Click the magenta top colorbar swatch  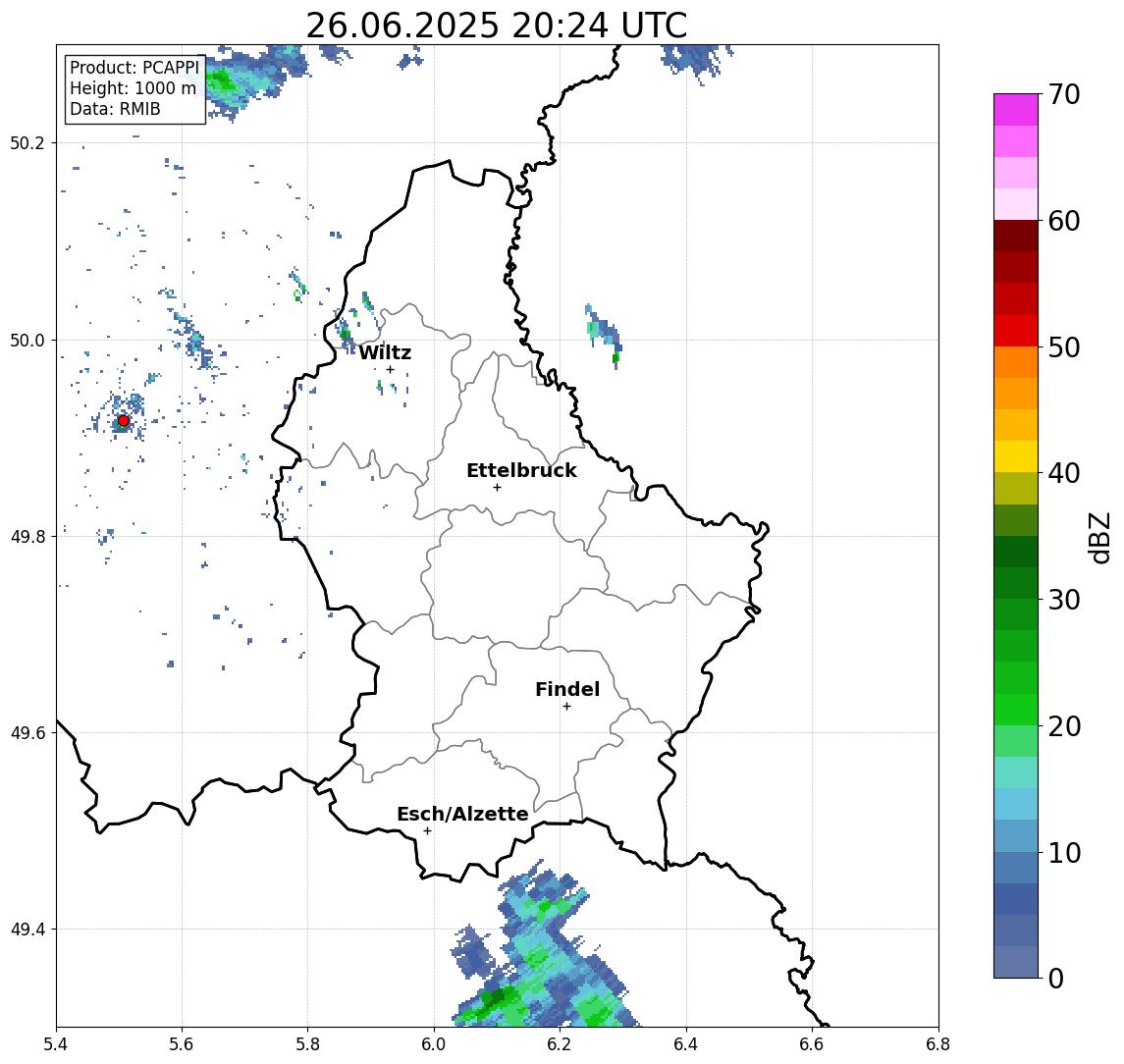1016,110
